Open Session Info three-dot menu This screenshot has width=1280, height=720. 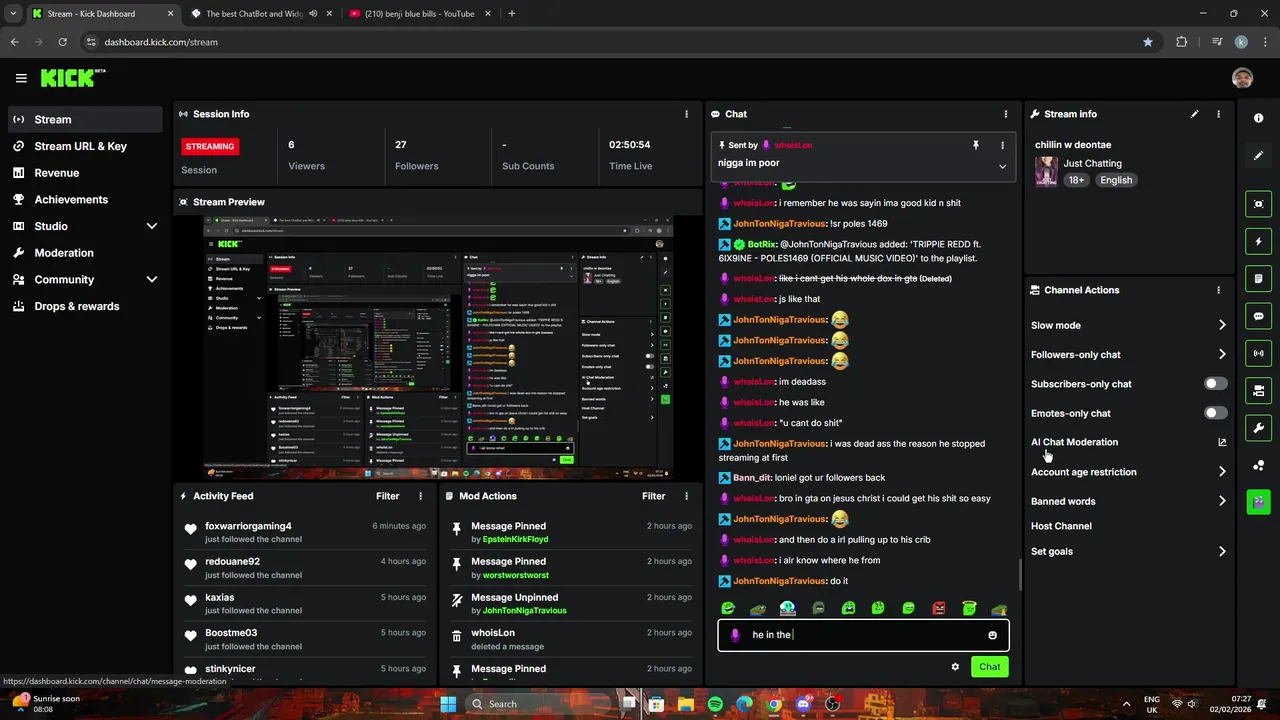[x=686, y=114]
